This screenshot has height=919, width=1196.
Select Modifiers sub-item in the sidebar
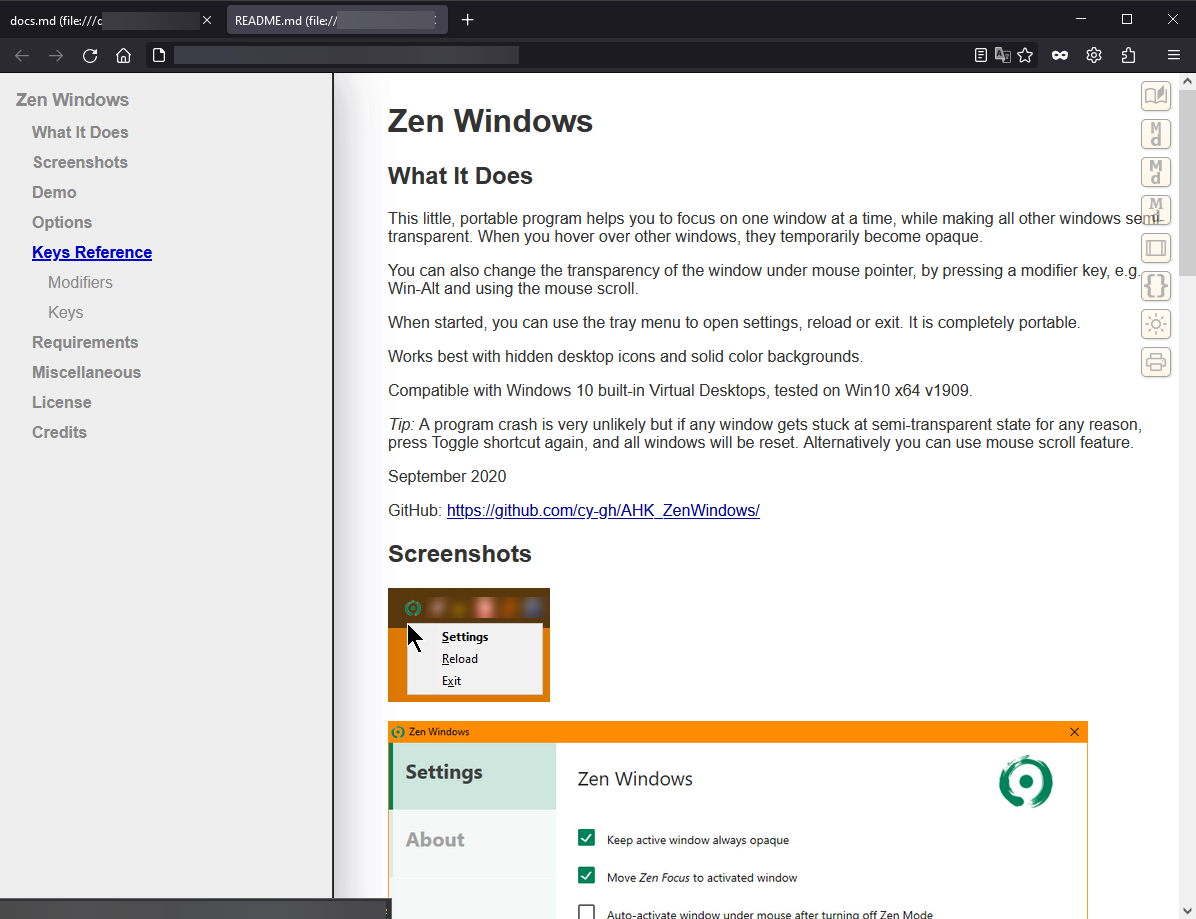tap(80, 282)
